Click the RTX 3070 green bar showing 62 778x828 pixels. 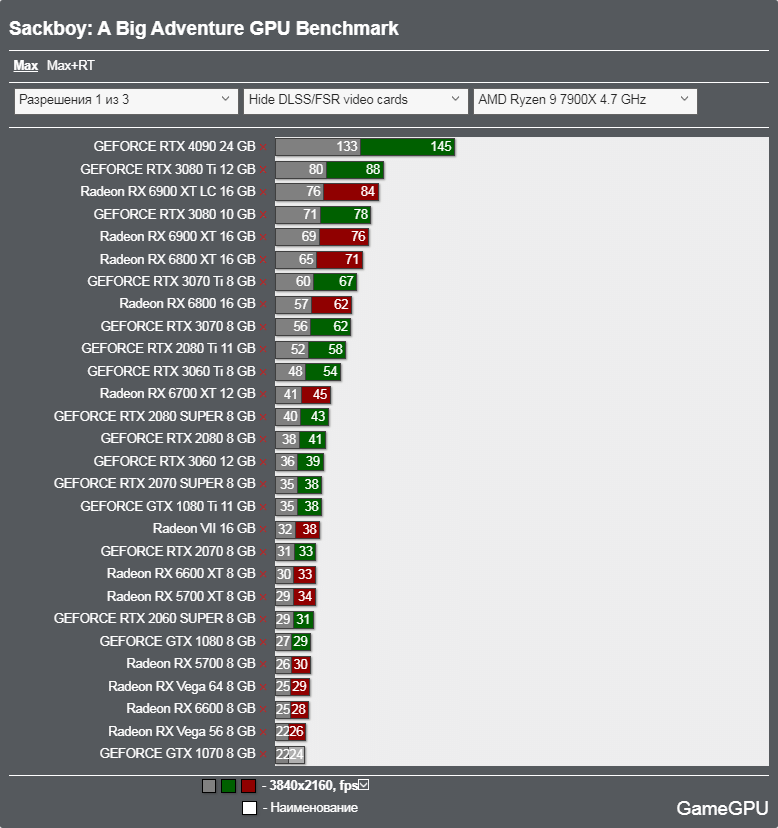pyautogui.click(x=331, y=326)
